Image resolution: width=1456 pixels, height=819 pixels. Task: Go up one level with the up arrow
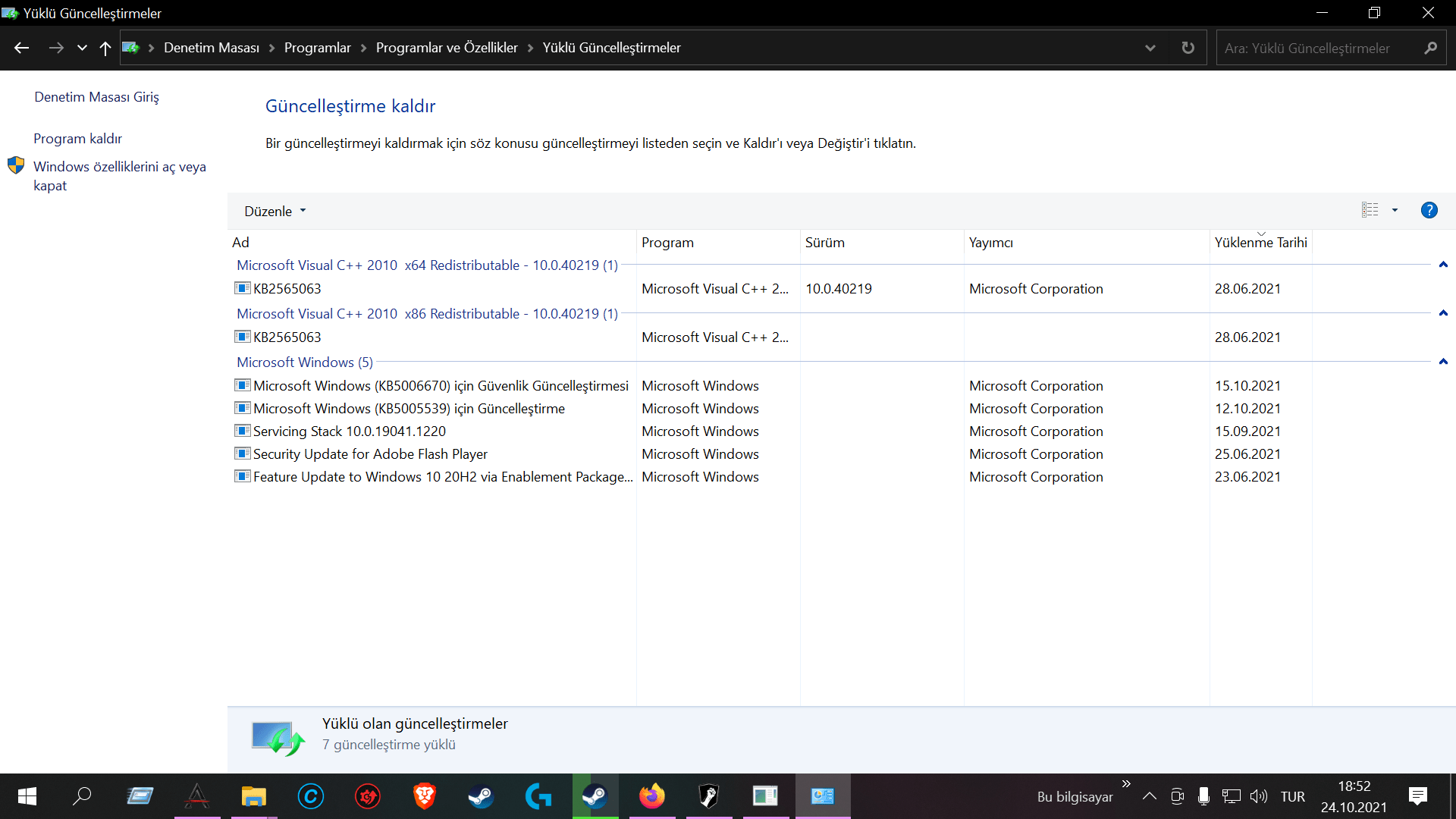point(105,48)
